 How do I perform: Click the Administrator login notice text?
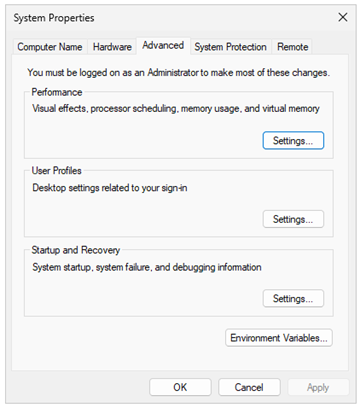178,72
